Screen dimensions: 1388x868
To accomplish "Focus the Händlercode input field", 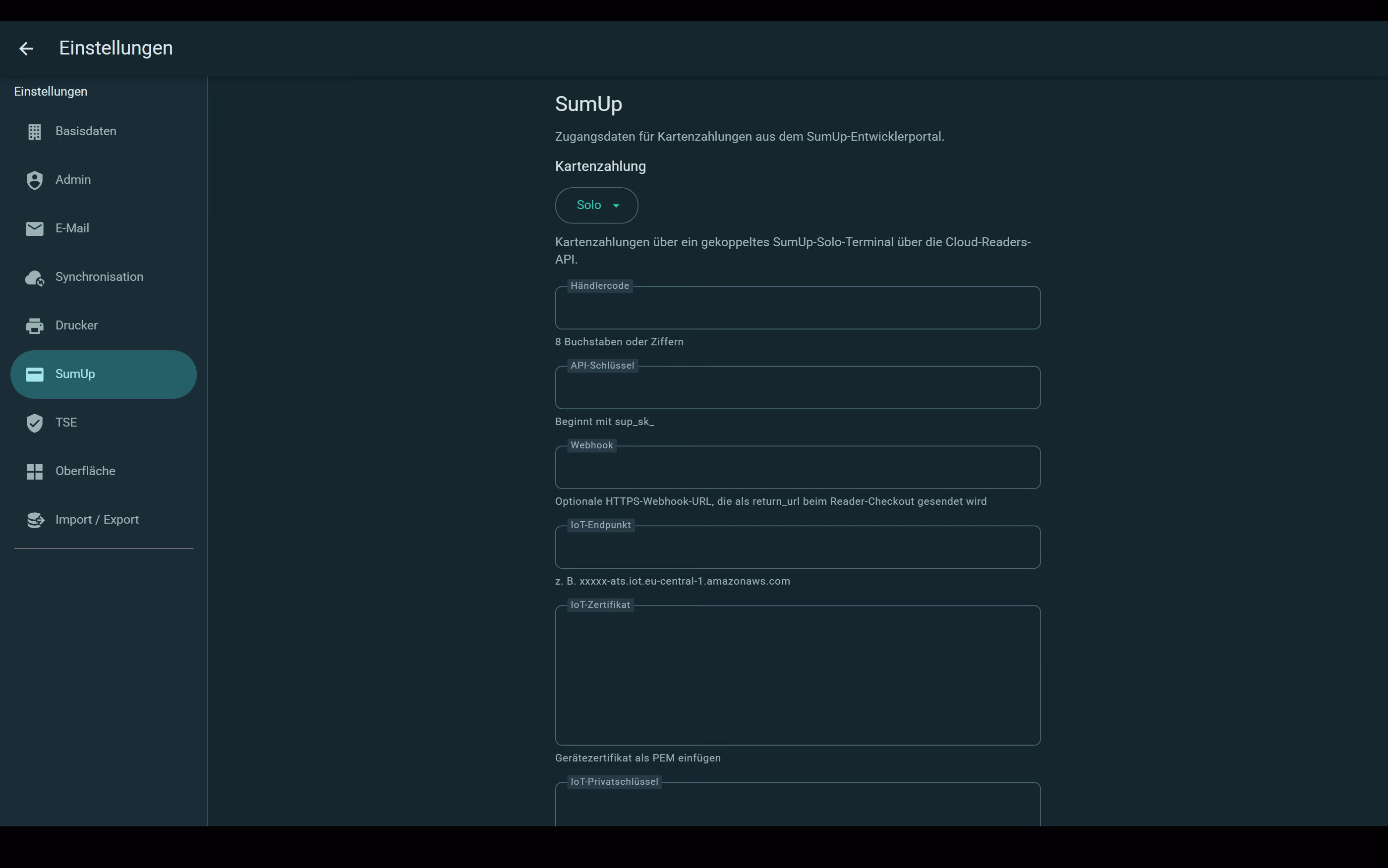I will coord(798,308).
